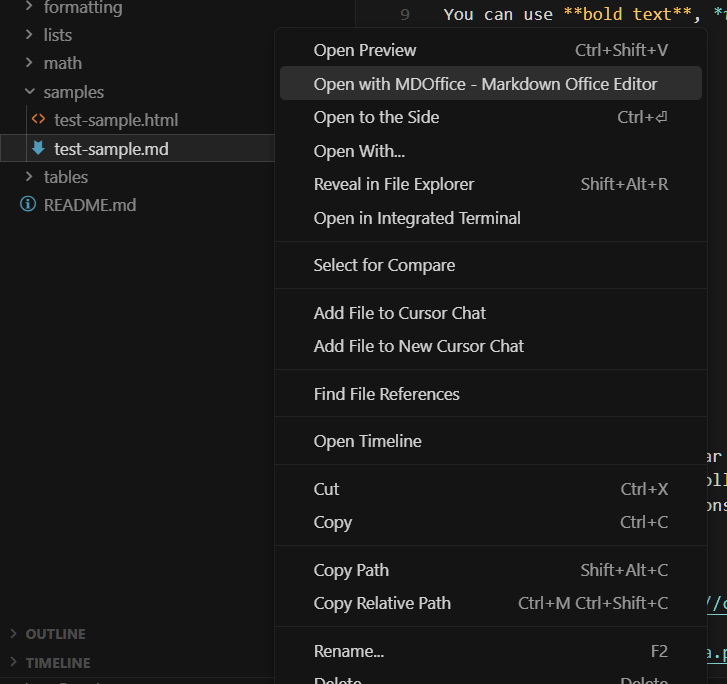The height and width of the screenshot is (684, 727).
Task: Choose Copy Relative Path
Action: tap(491, 603)
